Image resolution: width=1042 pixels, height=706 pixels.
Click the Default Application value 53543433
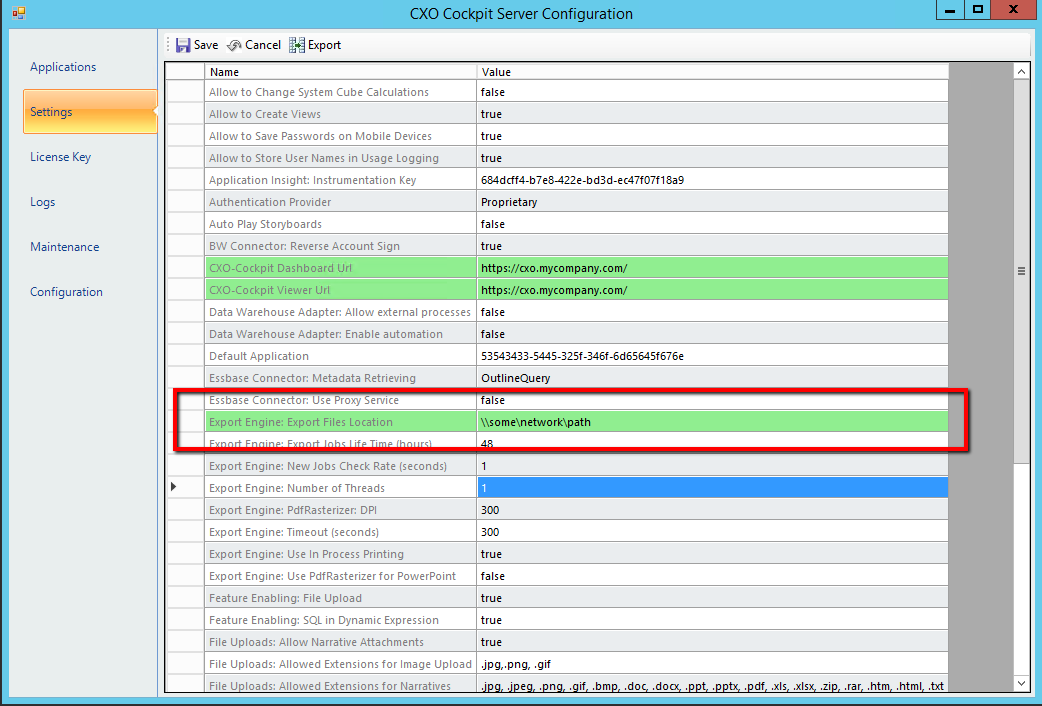(x=712, y=356)
